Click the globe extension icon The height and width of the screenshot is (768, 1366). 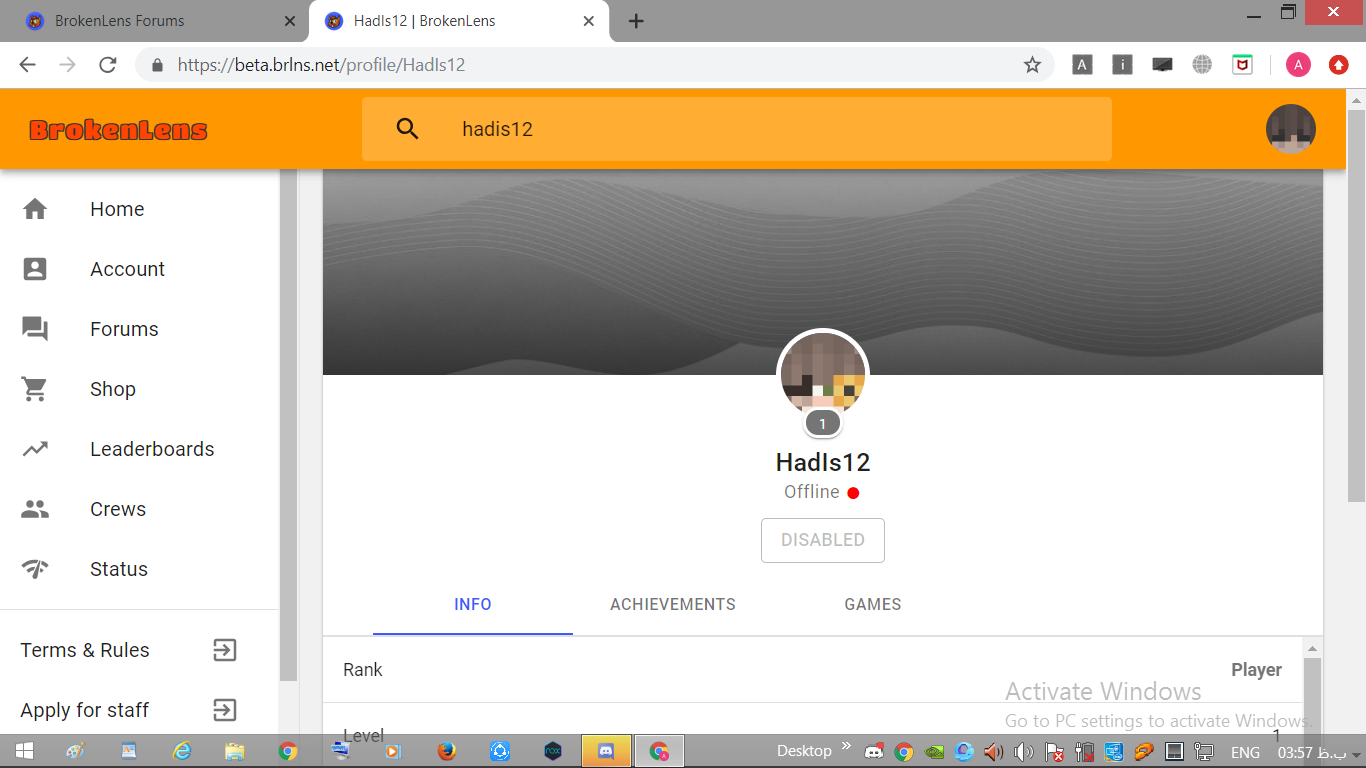pyautogui.click(x=1202, y=65)
